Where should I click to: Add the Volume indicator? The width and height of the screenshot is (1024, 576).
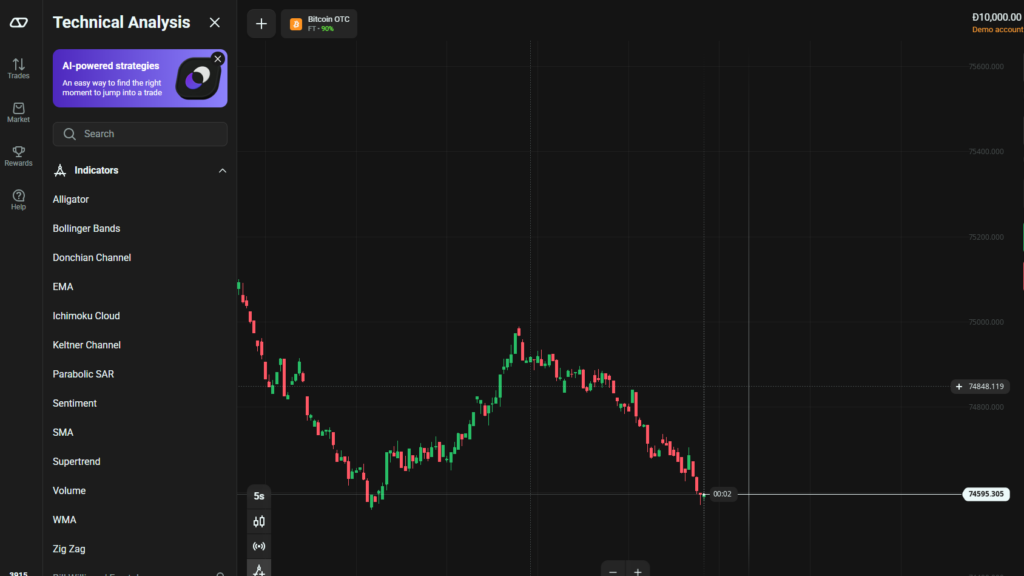point(69,490)
